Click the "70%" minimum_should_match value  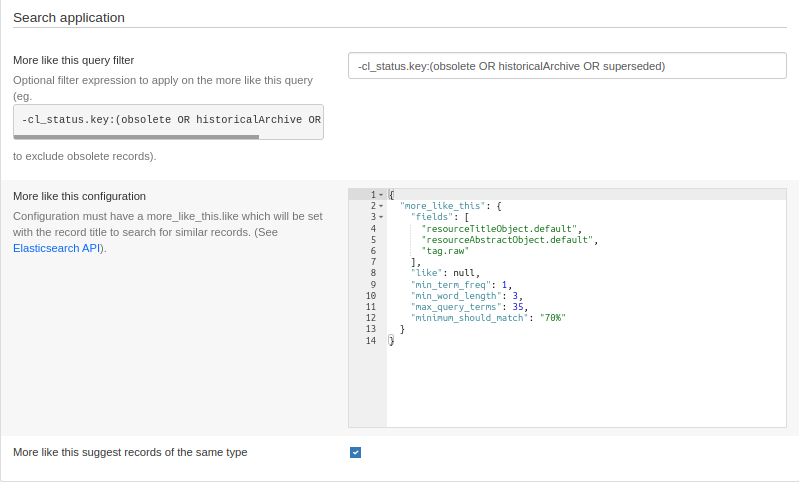(553, 318)
